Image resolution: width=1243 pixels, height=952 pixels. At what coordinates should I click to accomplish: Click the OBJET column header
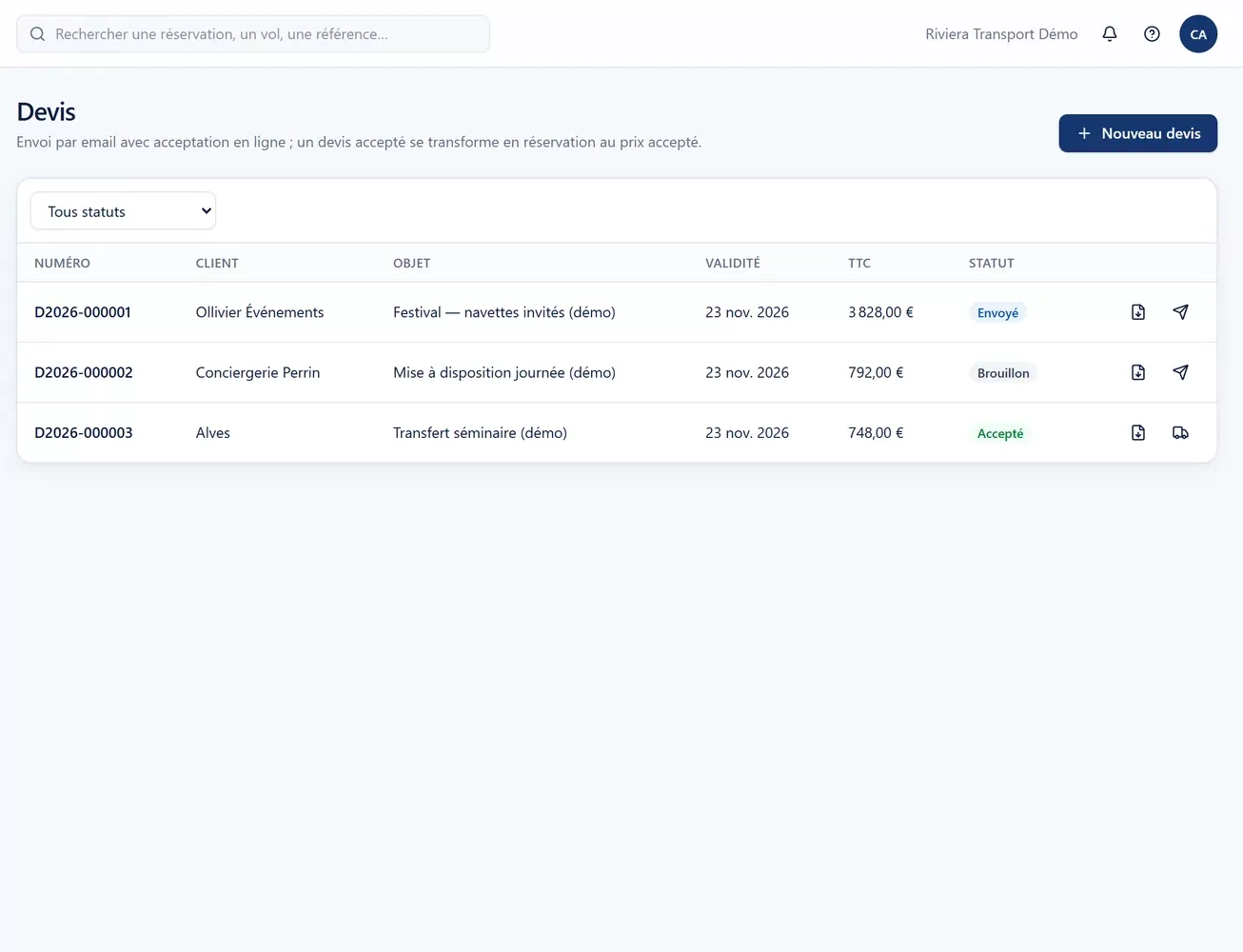[411, 263]
